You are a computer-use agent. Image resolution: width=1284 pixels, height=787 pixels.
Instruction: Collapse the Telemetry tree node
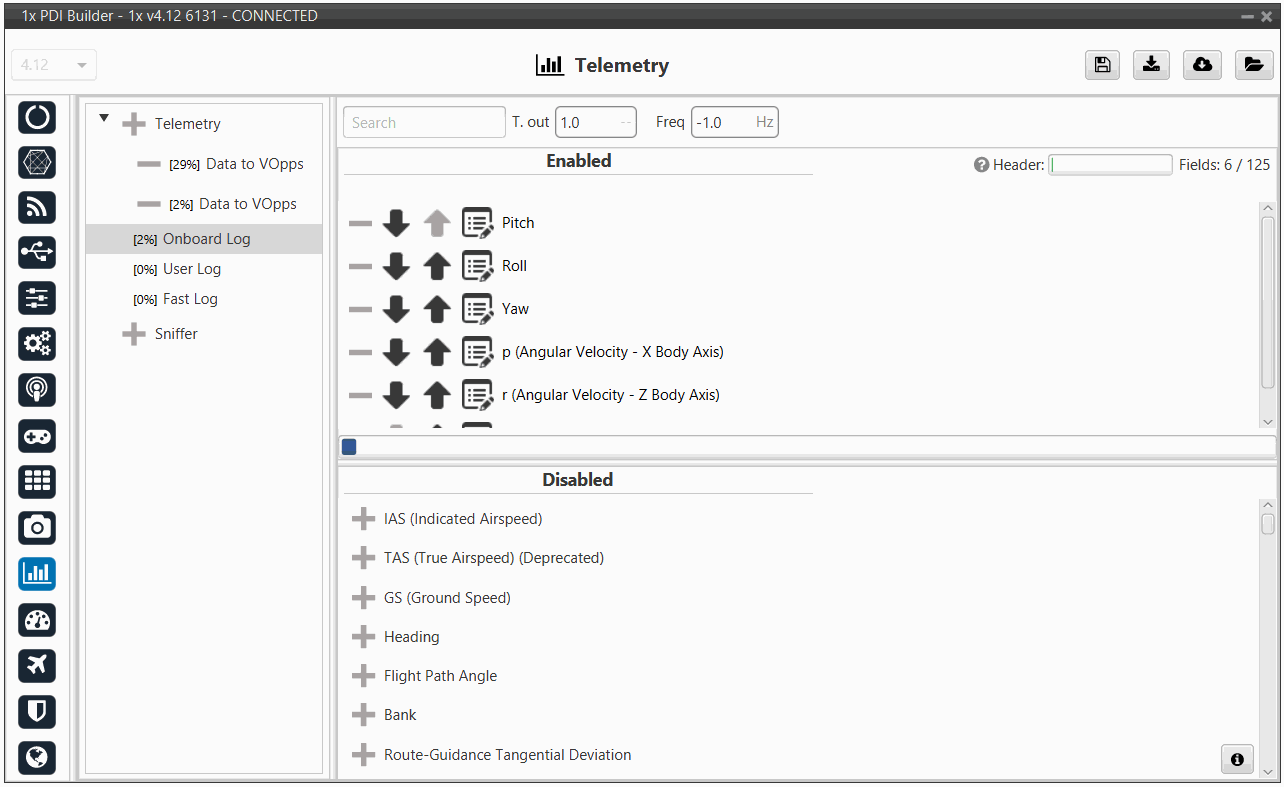[104, 119]
